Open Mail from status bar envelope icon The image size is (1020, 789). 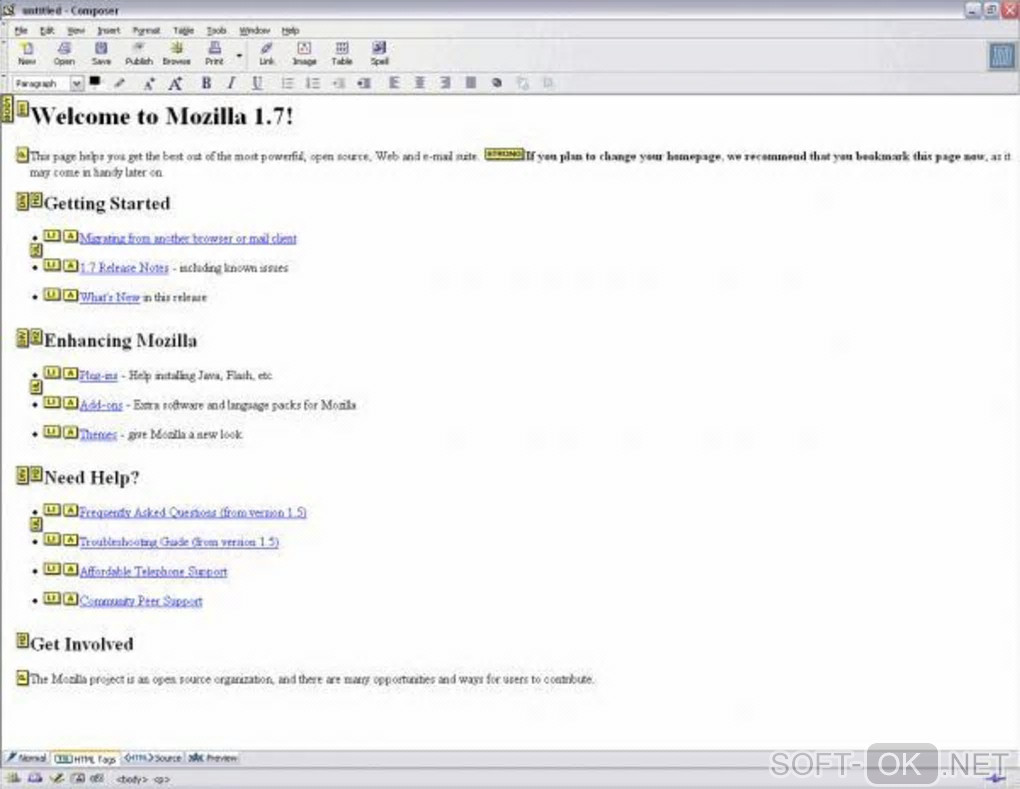click(35, 779)
